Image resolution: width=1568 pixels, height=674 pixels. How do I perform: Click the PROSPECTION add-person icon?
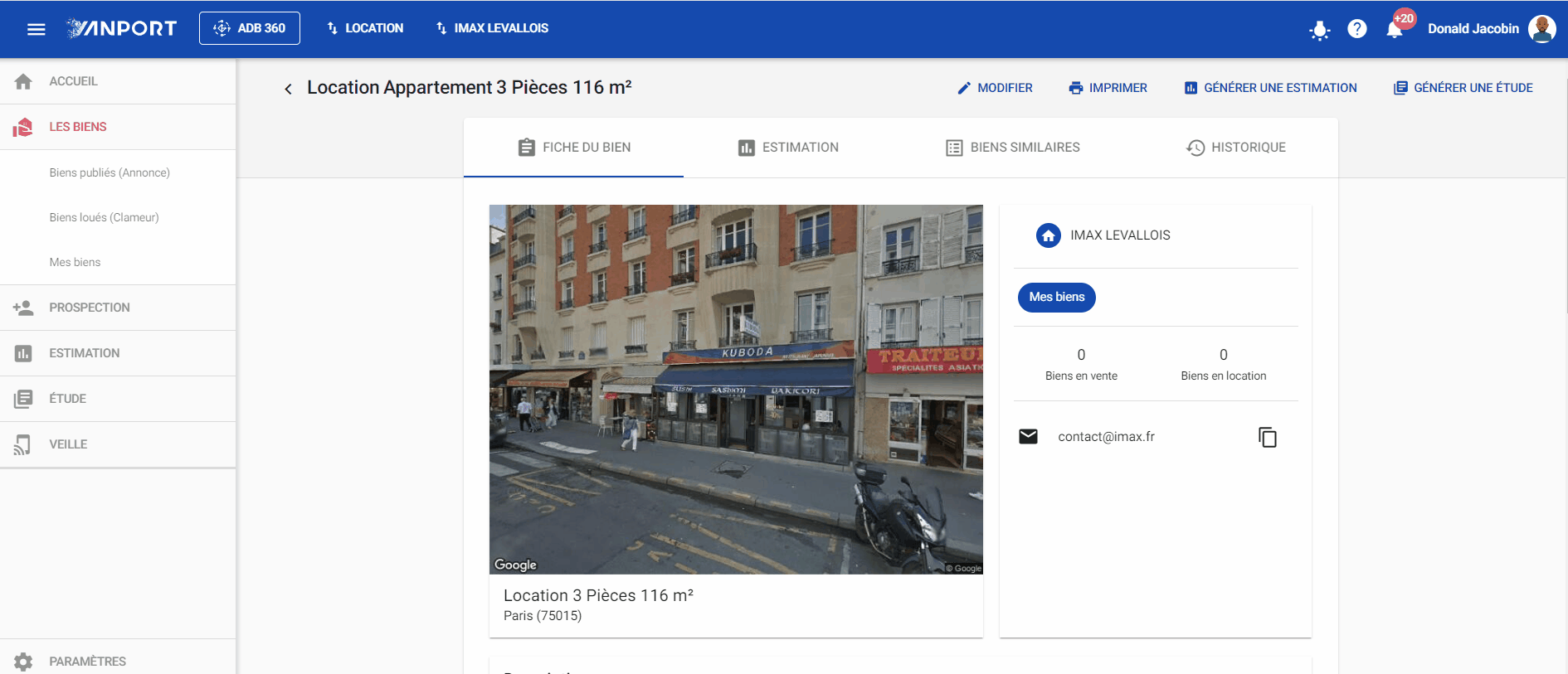point(23,308)
